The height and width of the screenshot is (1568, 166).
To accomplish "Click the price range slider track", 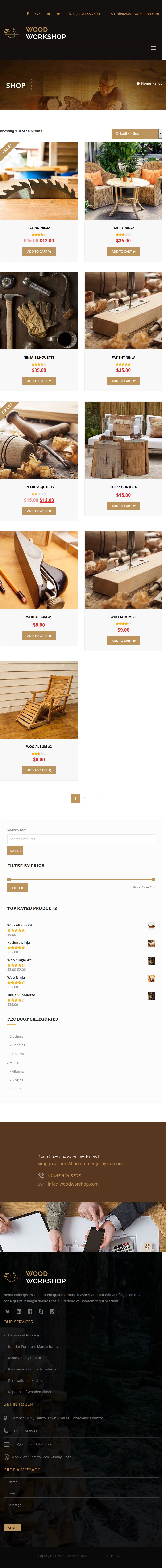I will click(81, 879).
